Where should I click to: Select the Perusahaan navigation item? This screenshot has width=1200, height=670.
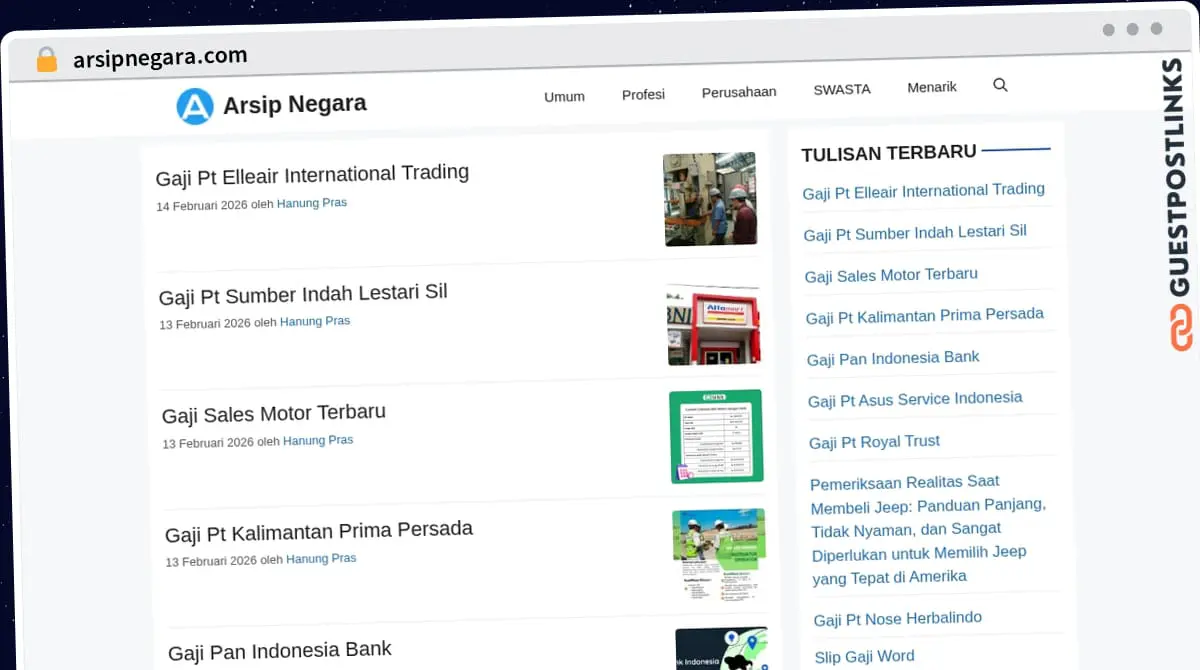click(738, 92)
